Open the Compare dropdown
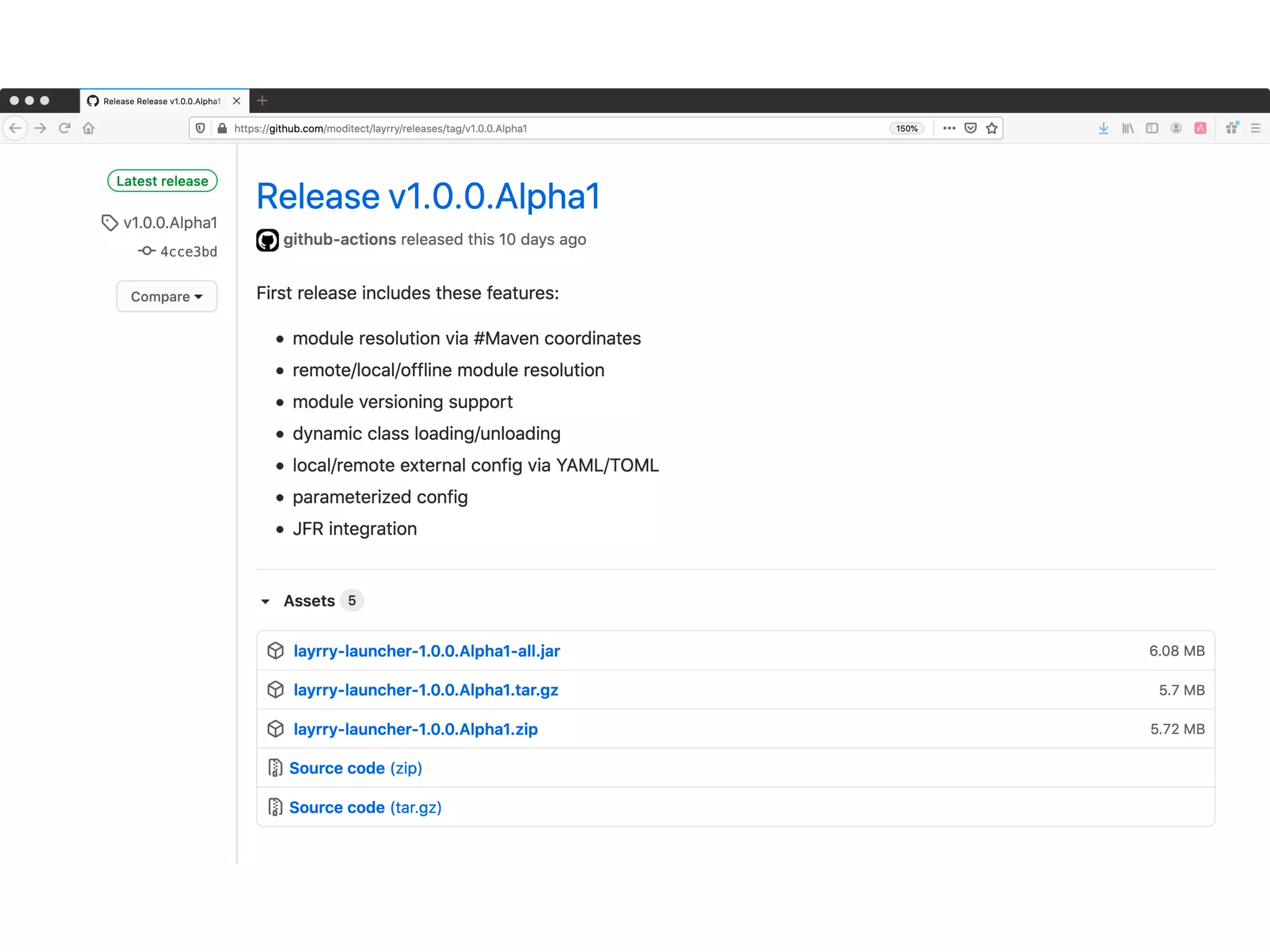Screen dimensions: 1270x952 [x=166, y=296]
